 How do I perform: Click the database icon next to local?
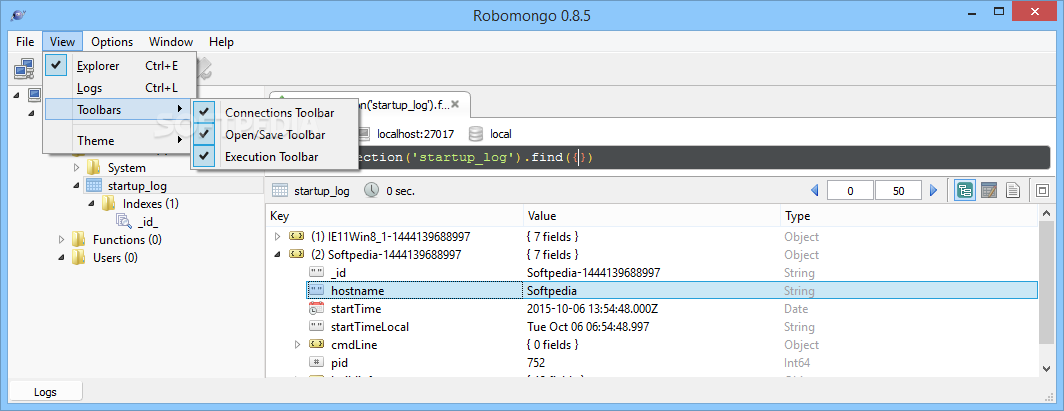(476, 134)
